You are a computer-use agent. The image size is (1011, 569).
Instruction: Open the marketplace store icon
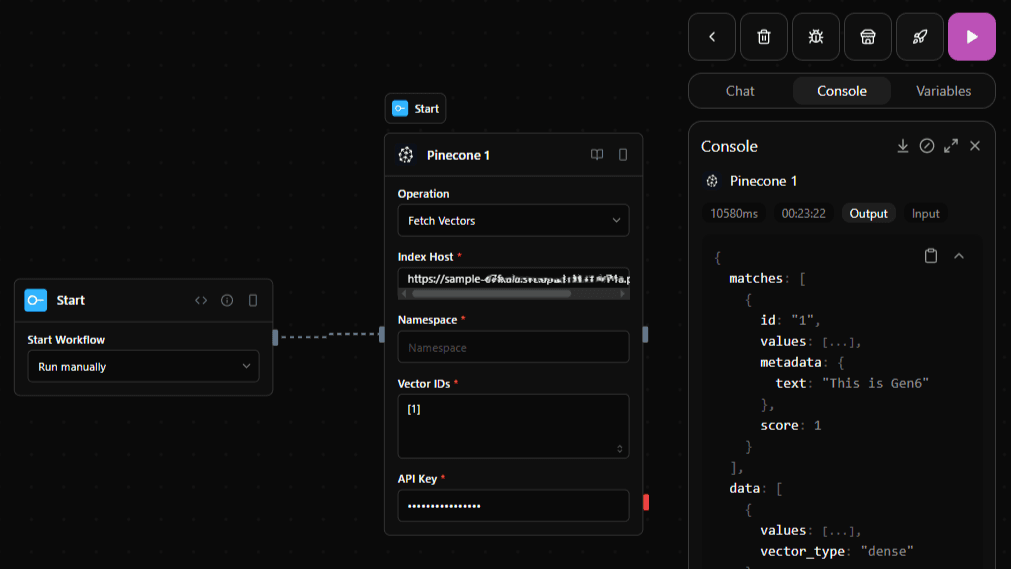pyautogui.click(x=868, y=37)
